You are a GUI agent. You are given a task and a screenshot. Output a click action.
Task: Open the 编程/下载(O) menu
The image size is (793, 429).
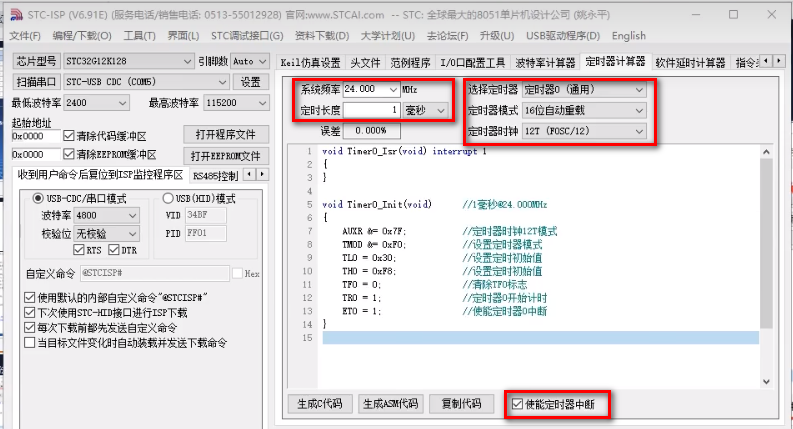[x=82, y=36]
